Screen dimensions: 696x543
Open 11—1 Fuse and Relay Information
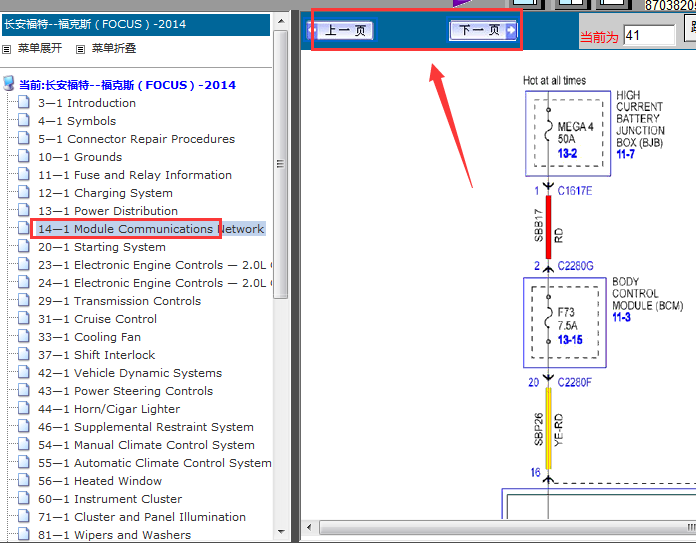click(135, 175)
